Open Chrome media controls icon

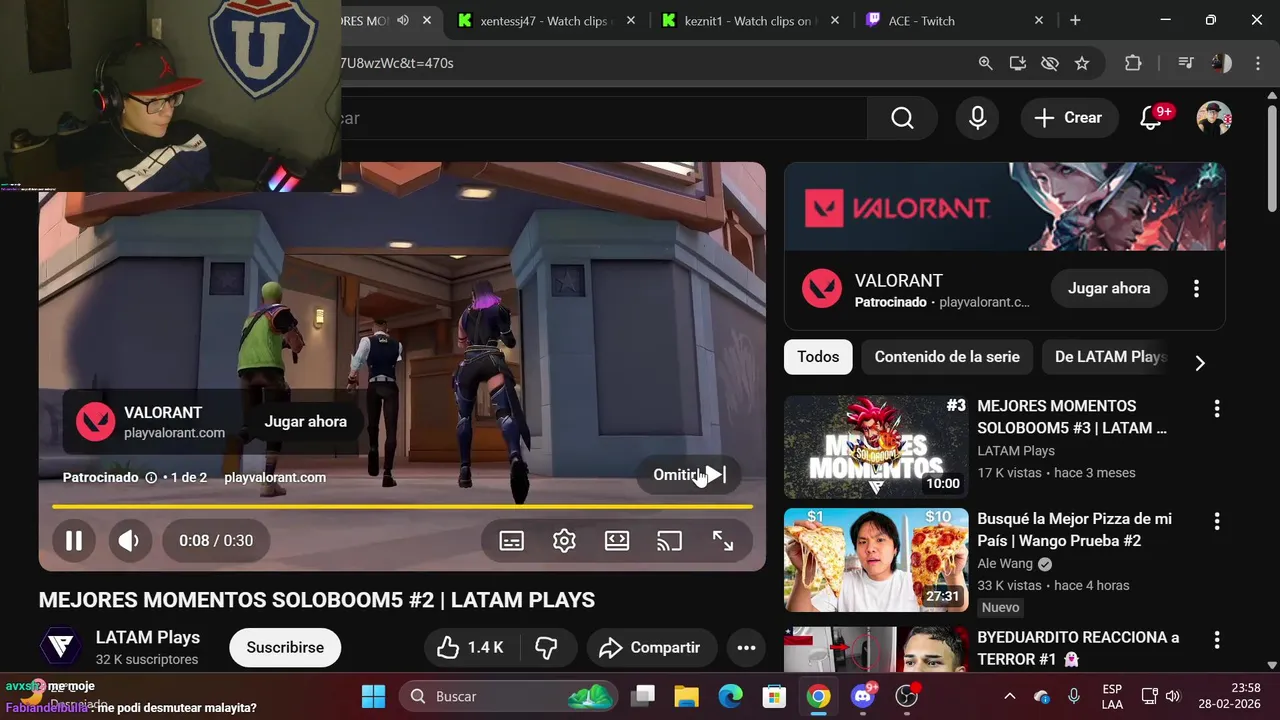(x=1186, y=63)
